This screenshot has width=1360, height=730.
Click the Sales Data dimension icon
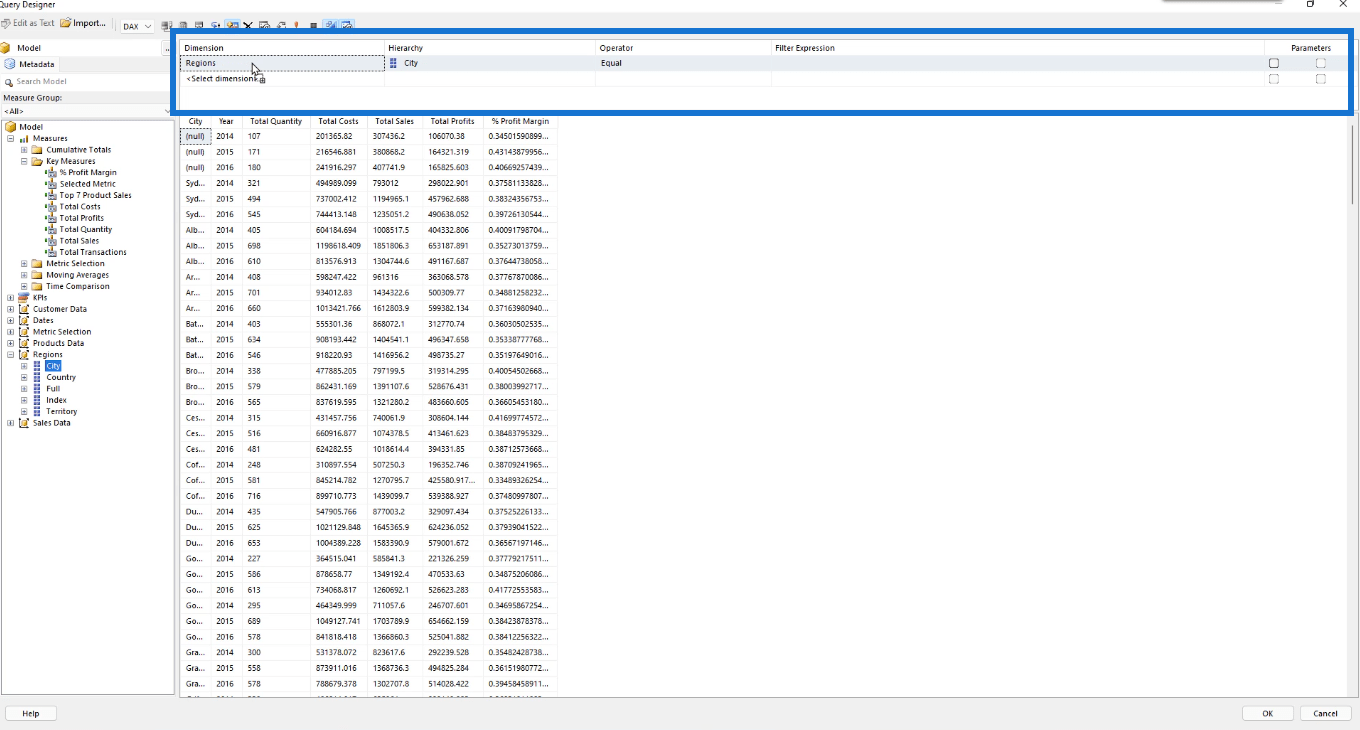tap(24, 423)
